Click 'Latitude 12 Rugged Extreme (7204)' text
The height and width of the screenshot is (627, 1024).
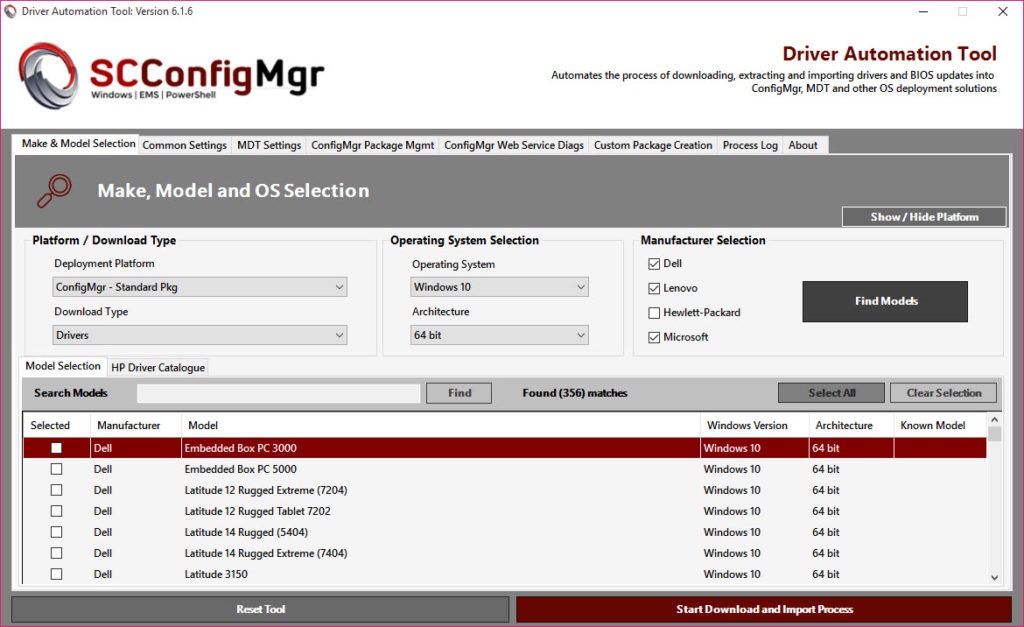266,490
